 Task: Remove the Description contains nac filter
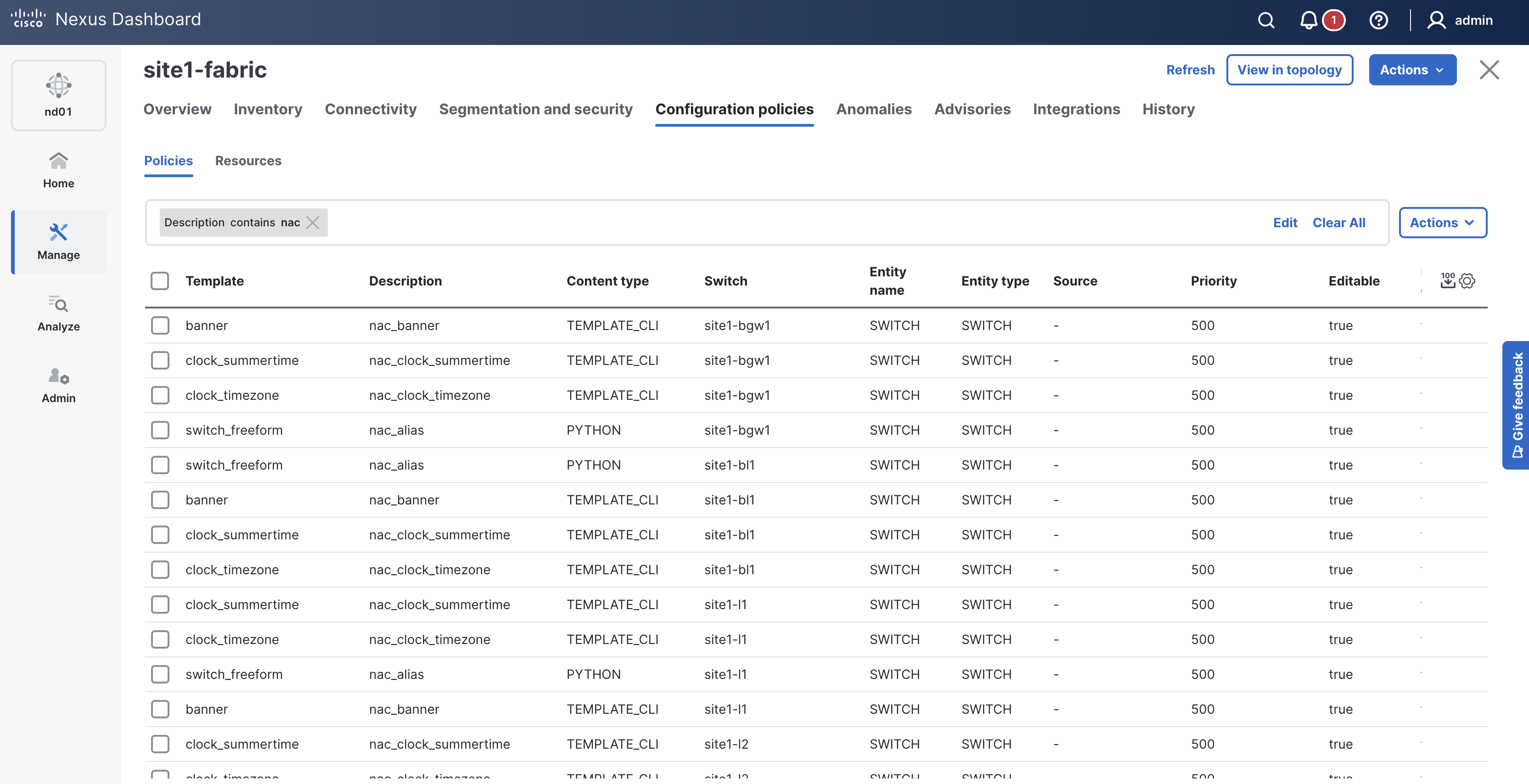tap(313, 223)
